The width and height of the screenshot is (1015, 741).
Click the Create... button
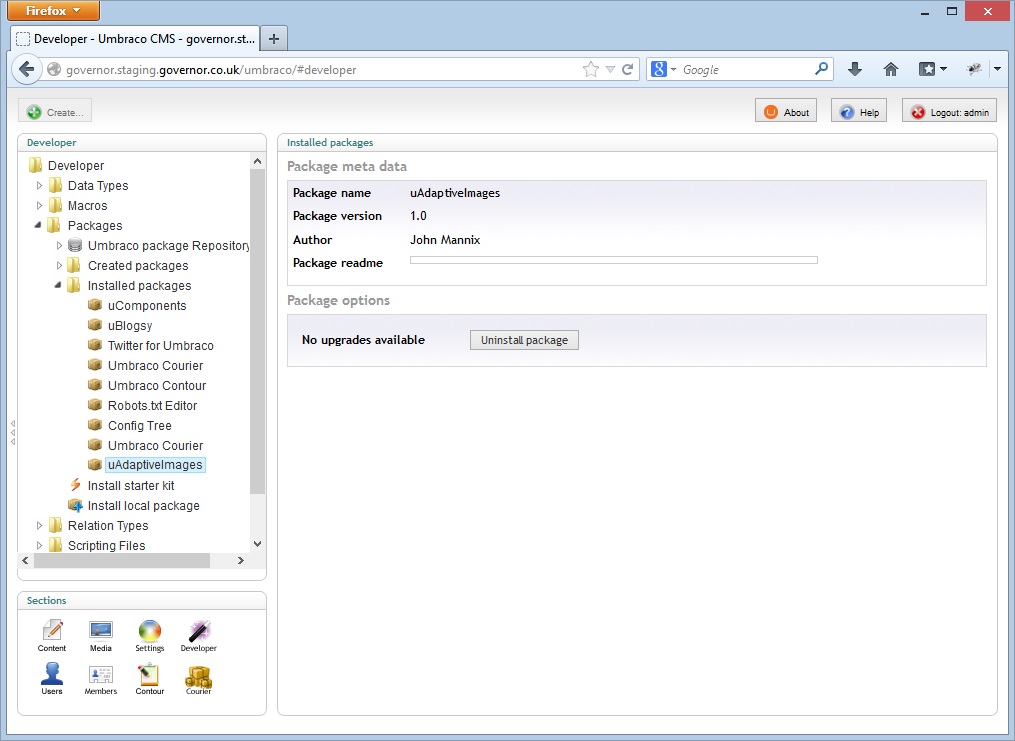(55, 112)
